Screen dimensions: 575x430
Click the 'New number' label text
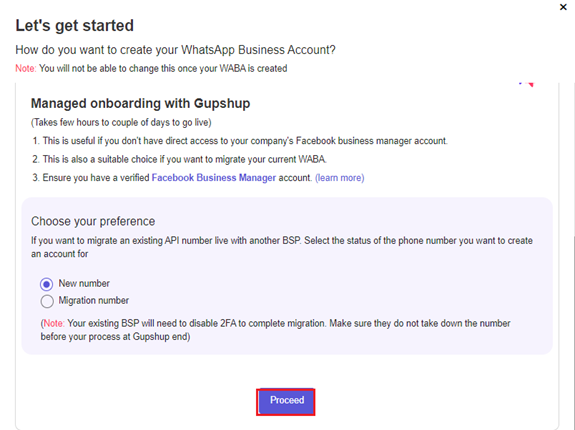(84, 283)
